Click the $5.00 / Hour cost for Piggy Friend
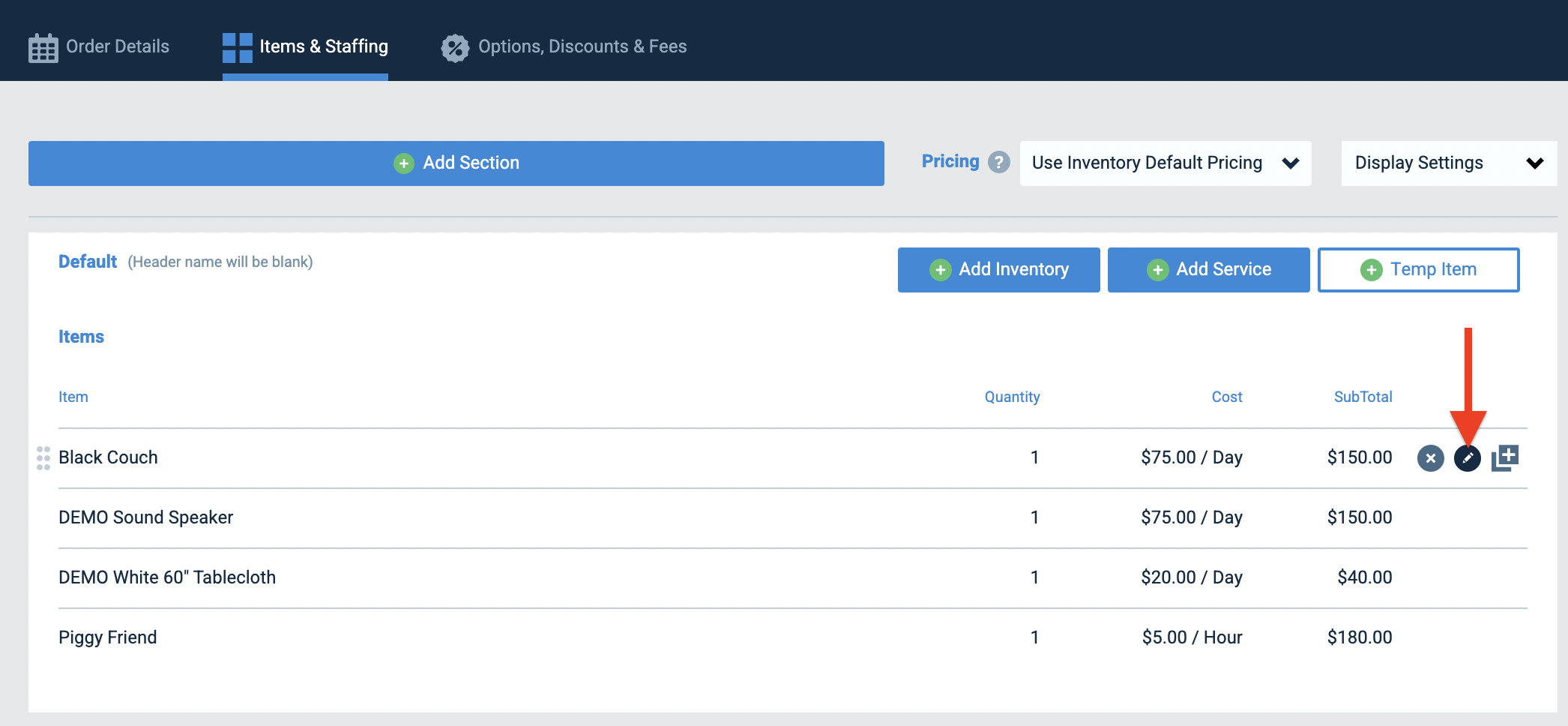Viewport: 1568px width, 726px height. (1192, 637)
